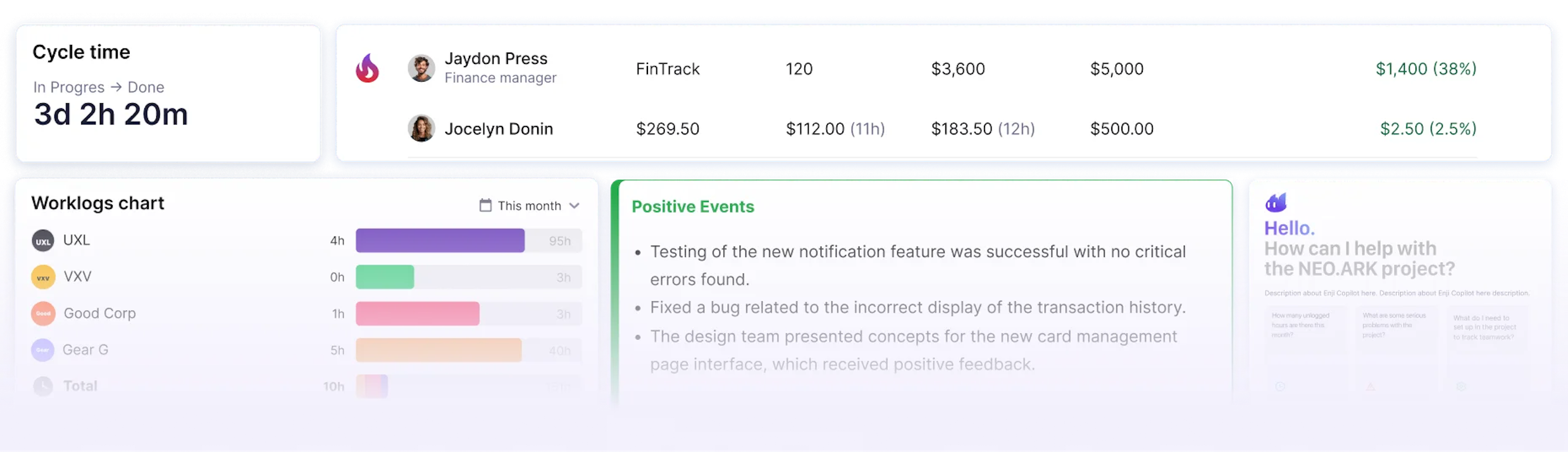Click the purple UXL worklog bar
This screenshot has width=1568, height=452.
pos(440,241)
